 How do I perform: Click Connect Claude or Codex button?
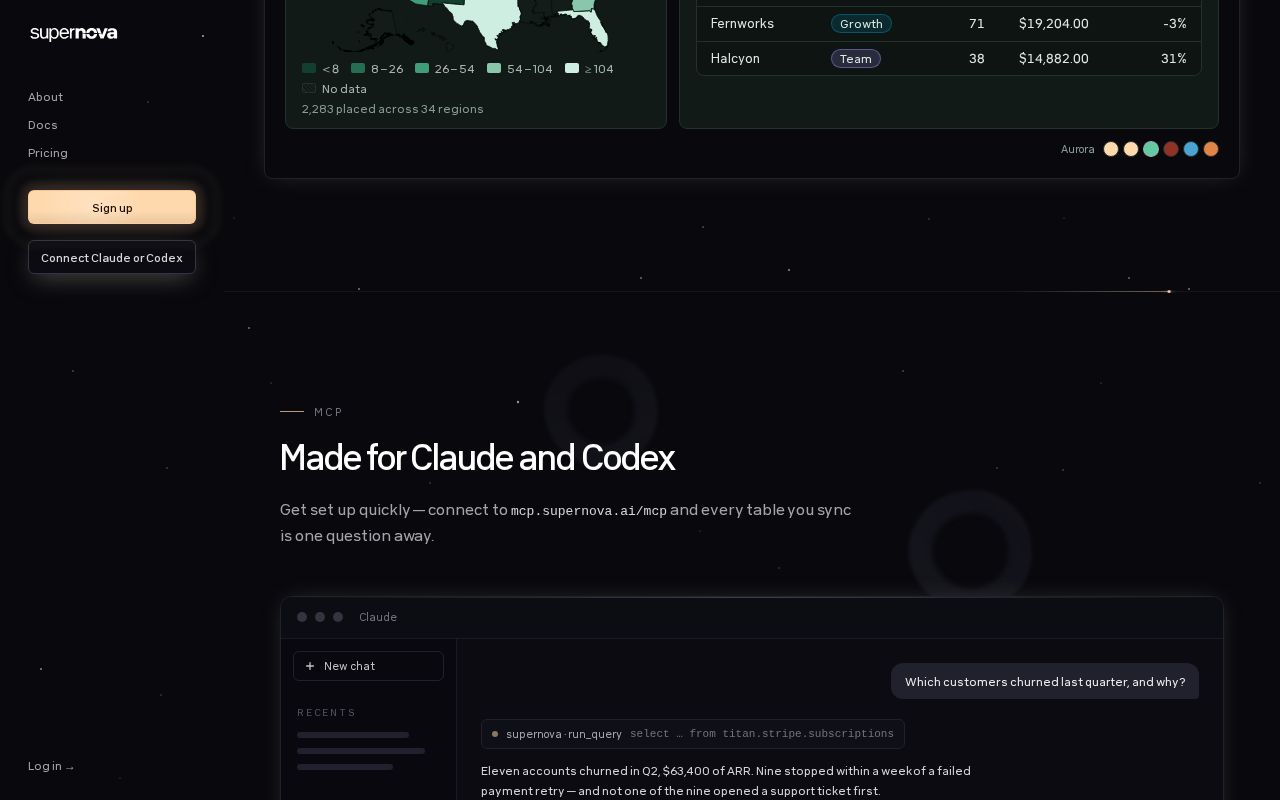click(112, 257)
